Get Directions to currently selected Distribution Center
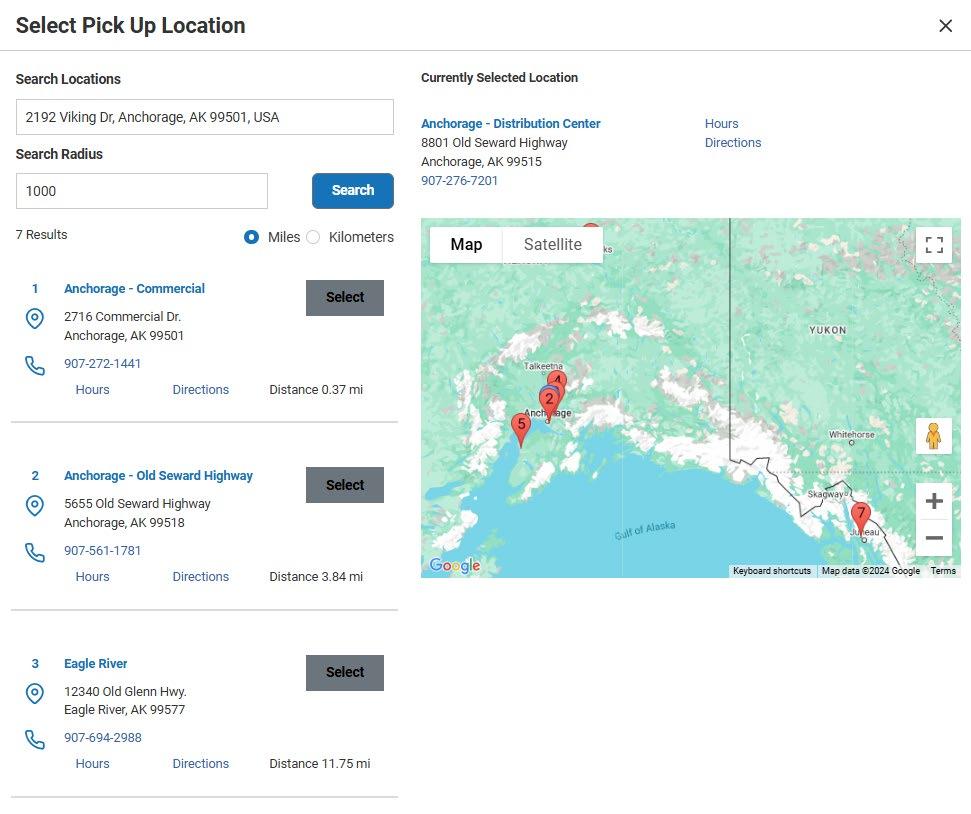The height and width of the screenshot is (814, 971). tap(733, 142)
